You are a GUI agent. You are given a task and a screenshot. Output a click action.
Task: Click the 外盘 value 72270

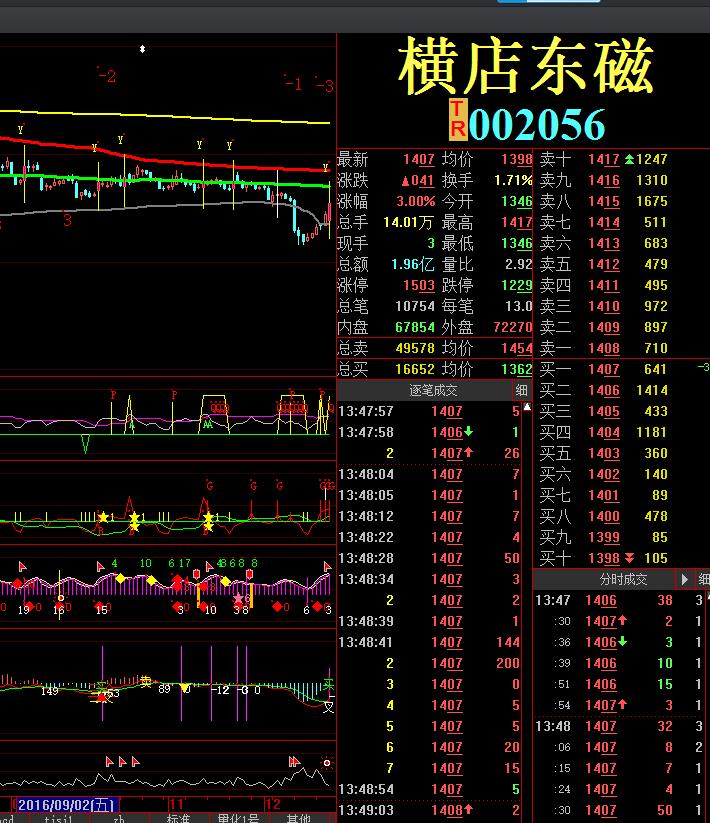(513, 327)
